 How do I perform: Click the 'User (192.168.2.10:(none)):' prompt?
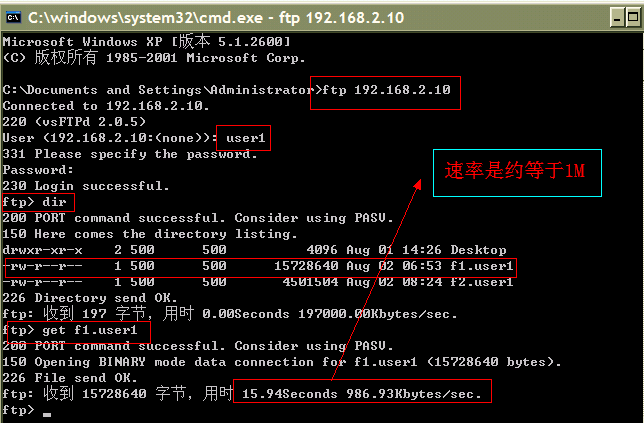(110, 138)
